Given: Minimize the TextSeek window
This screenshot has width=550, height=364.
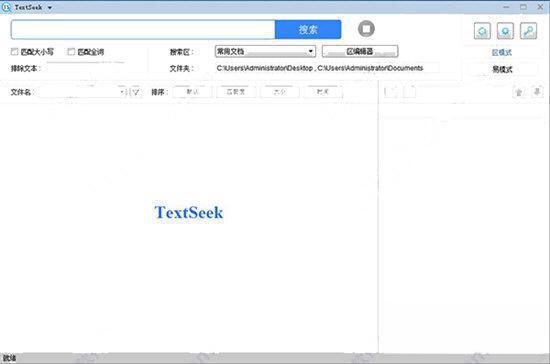Looking at the screenshot, I should point(506,7).
